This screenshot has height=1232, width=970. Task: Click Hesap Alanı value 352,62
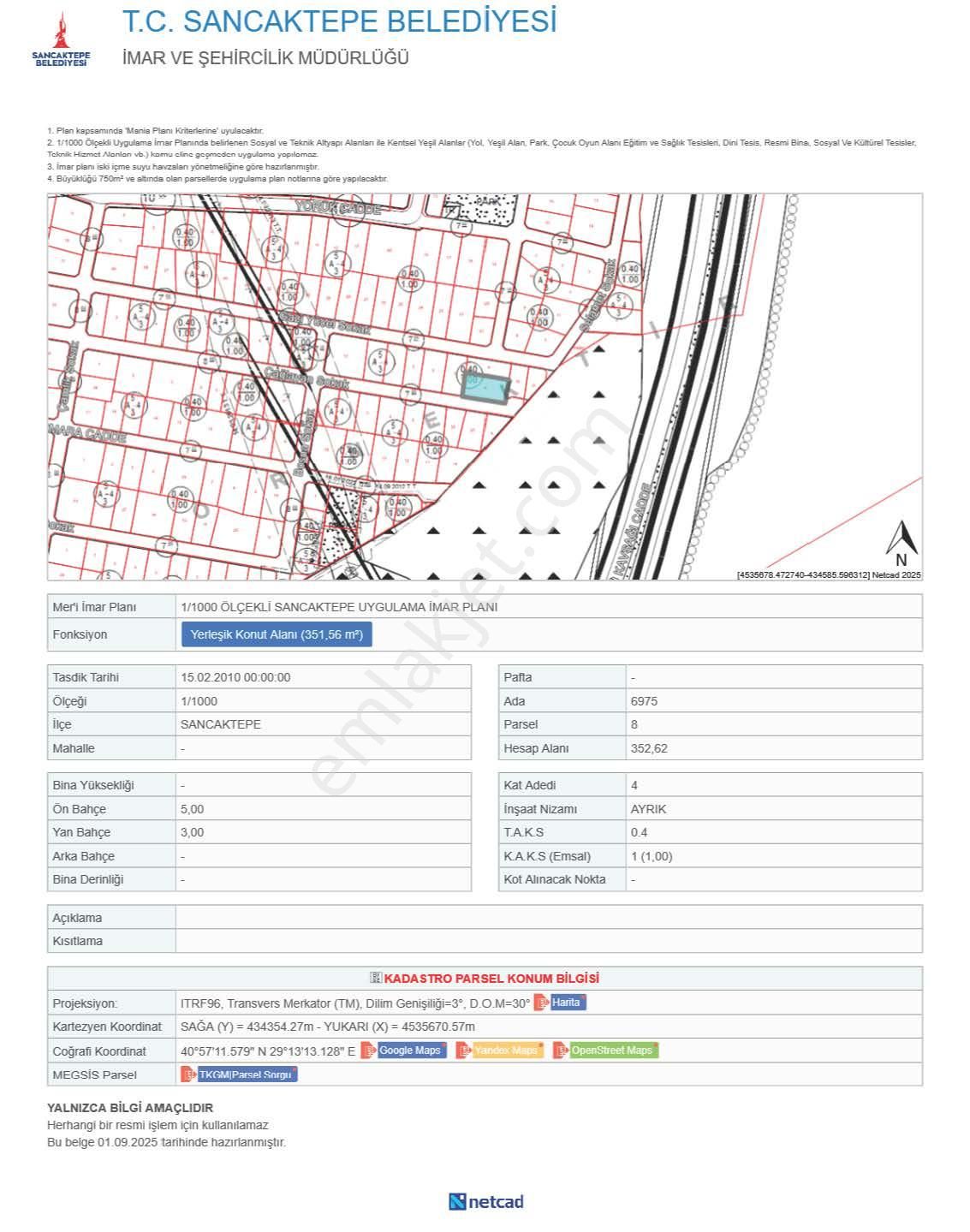tap(649, 748)
